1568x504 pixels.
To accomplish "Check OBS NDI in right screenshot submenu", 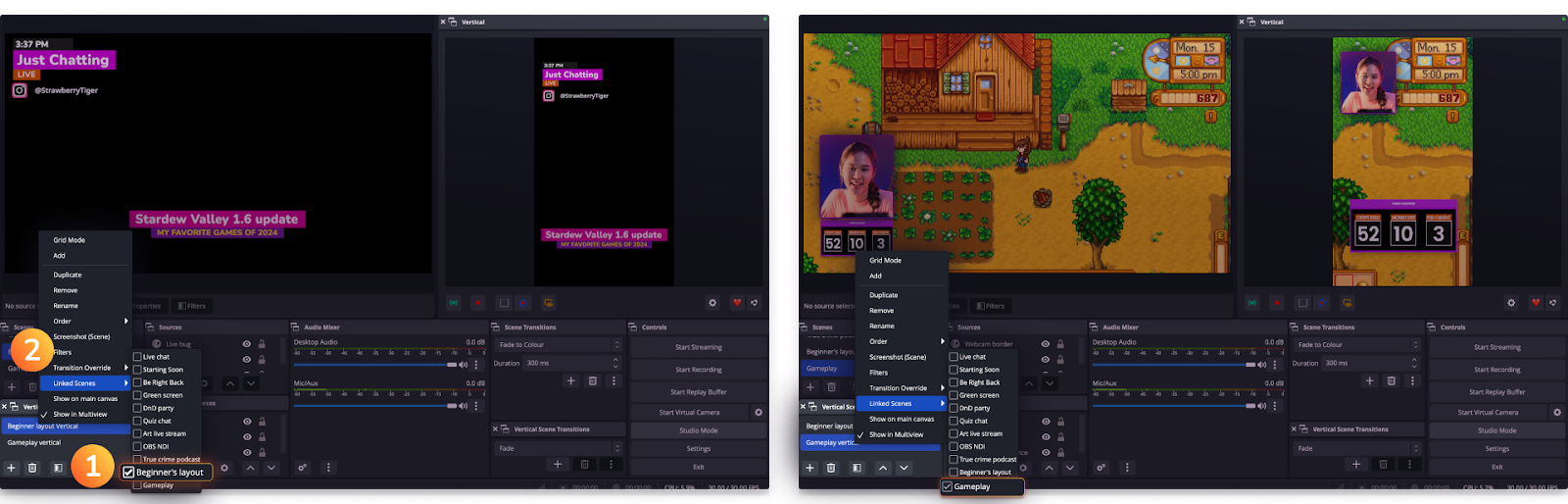I will coord(954,446).
